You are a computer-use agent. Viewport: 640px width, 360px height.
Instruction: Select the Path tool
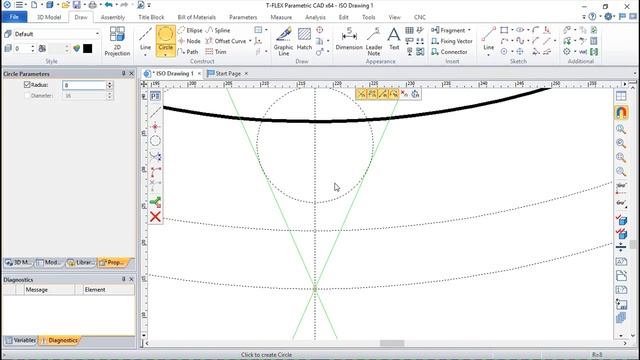[x=188, y=52]
